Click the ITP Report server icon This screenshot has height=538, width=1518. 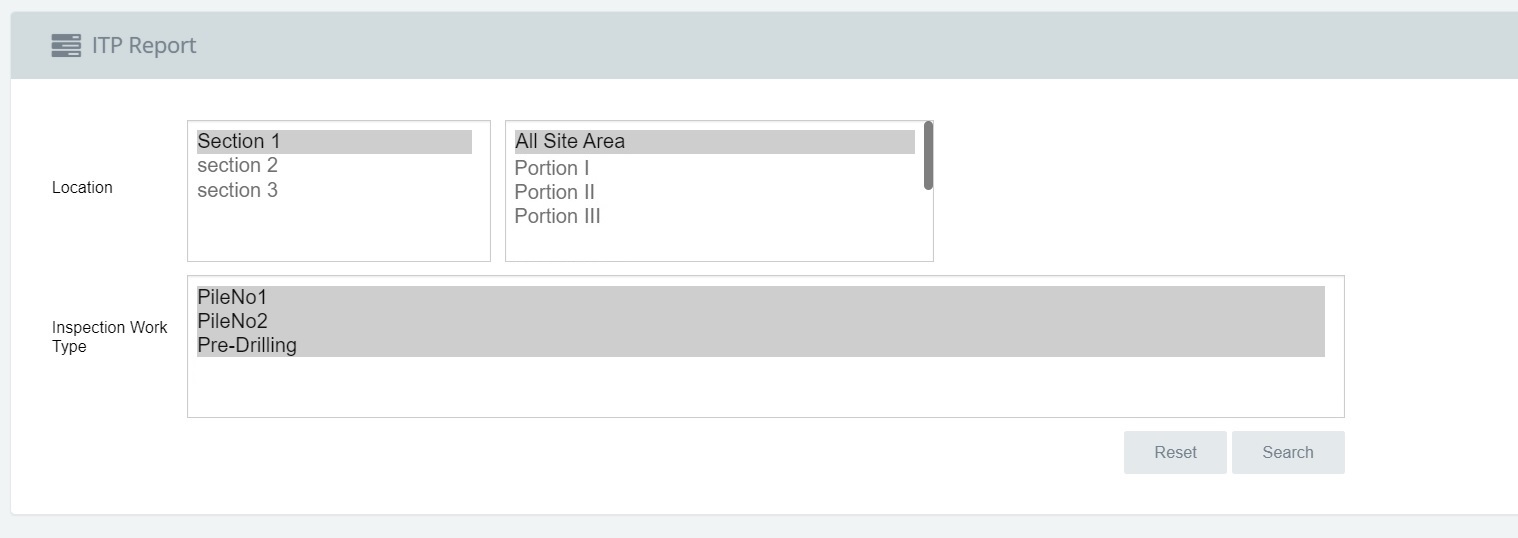66,45
